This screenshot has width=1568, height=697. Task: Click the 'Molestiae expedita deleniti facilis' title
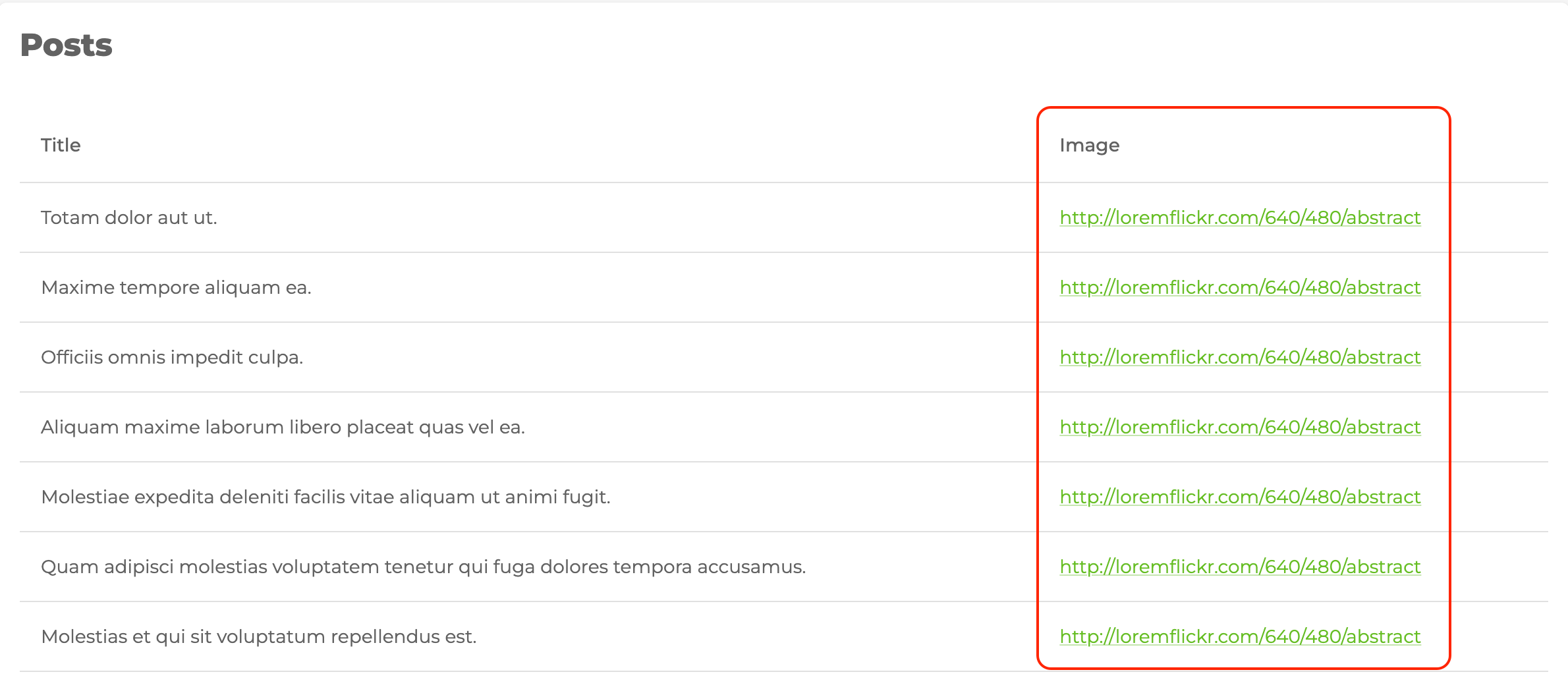coord(325,497)
